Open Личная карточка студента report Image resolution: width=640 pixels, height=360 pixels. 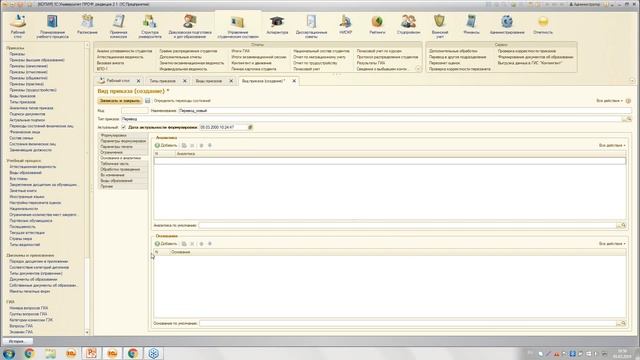pos(254,69)
